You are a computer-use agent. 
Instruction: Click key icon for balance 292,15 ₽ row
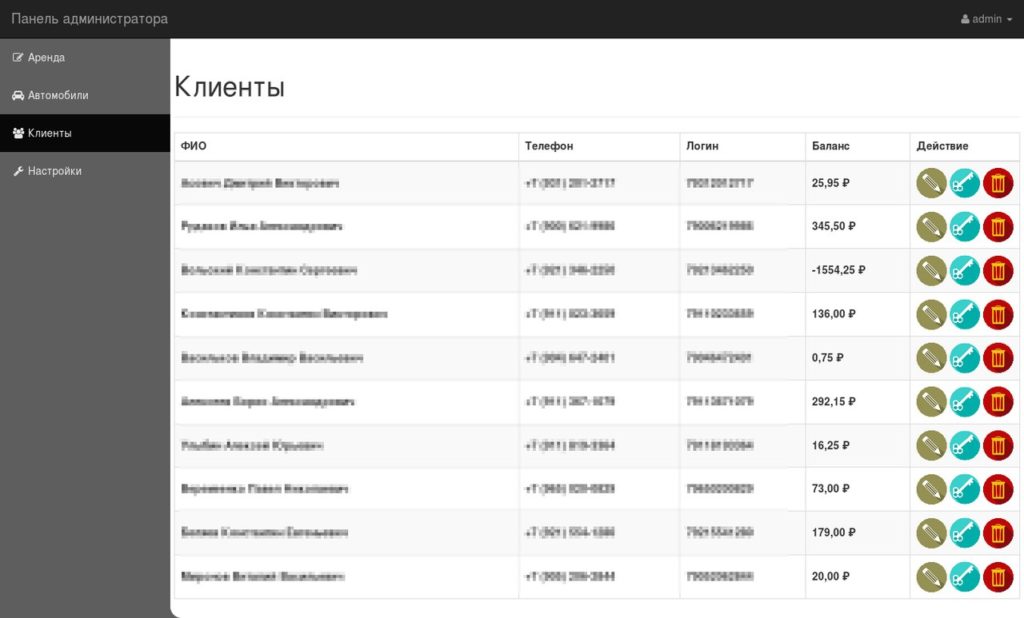click(x=965, y=402)
